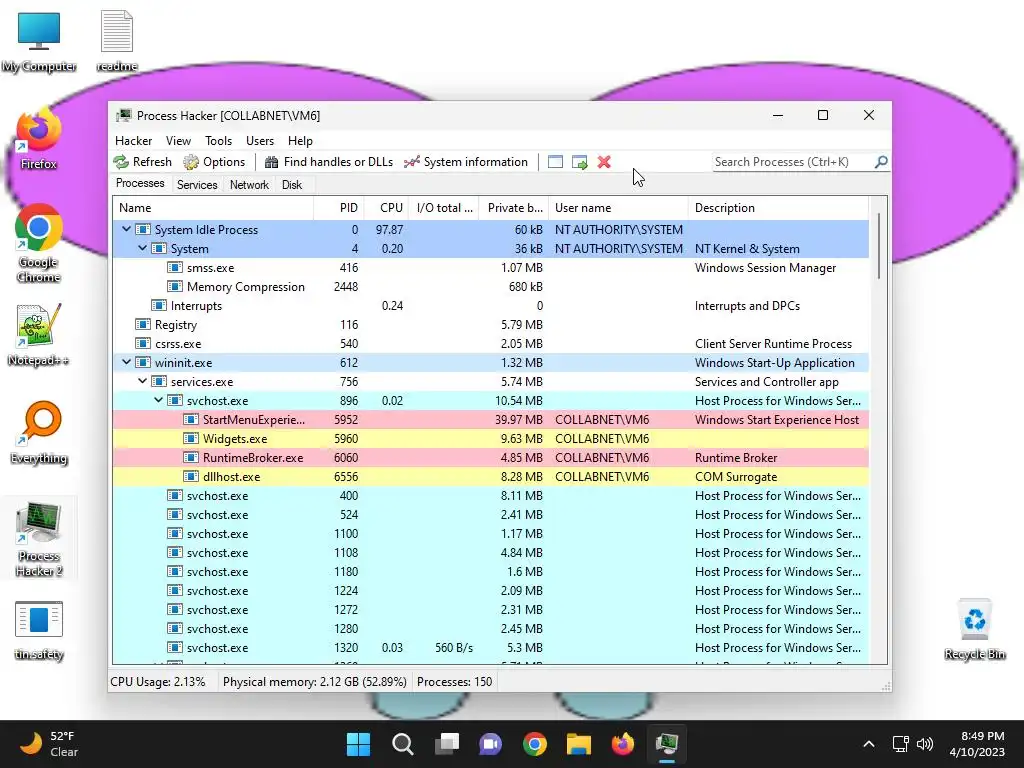Image resolution: width=1024 pixels, height=768 pixels.
Task: Click CPU Usage 2.13% in status bar
Action: coord(157,682)
